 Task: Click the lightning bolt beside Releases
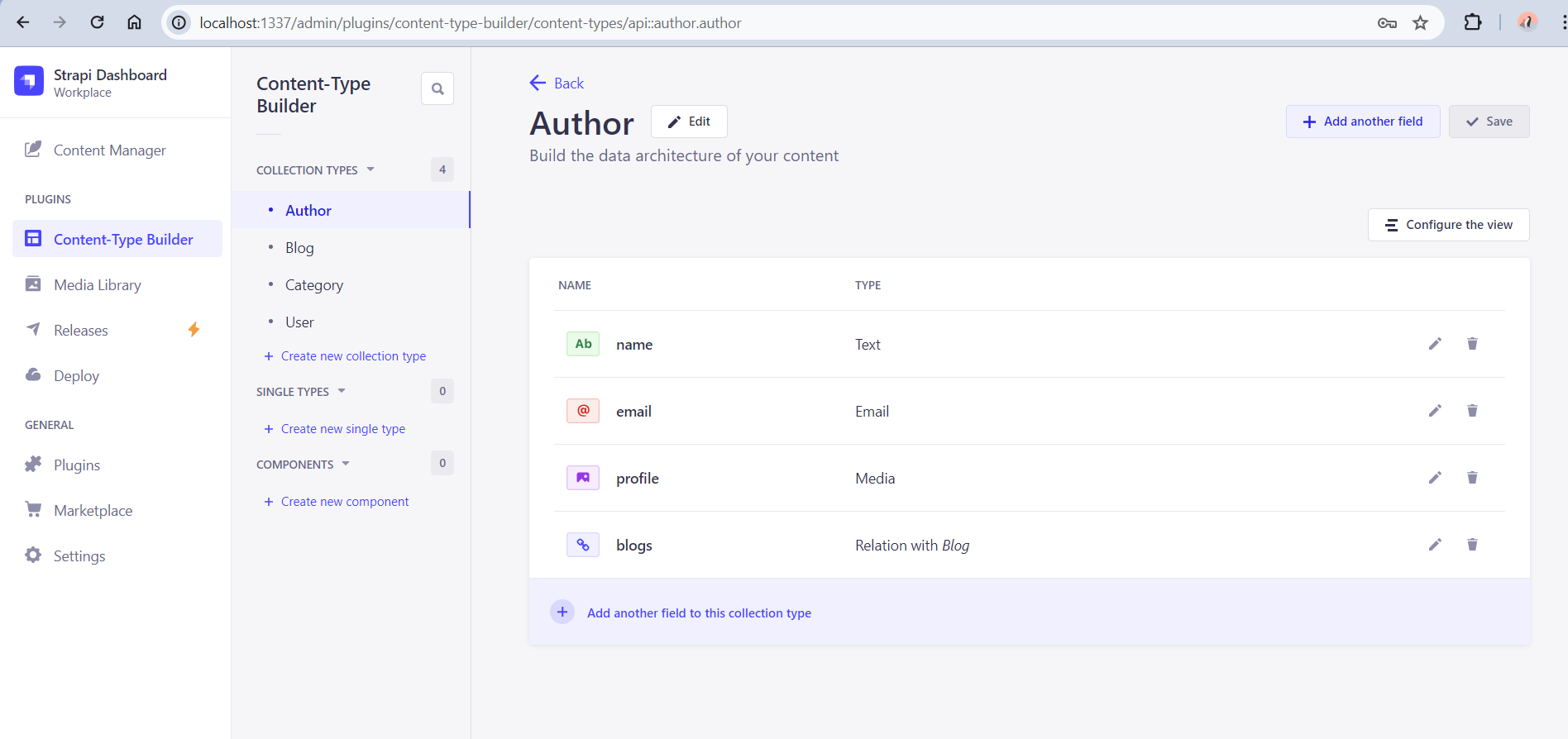[194, 330]
